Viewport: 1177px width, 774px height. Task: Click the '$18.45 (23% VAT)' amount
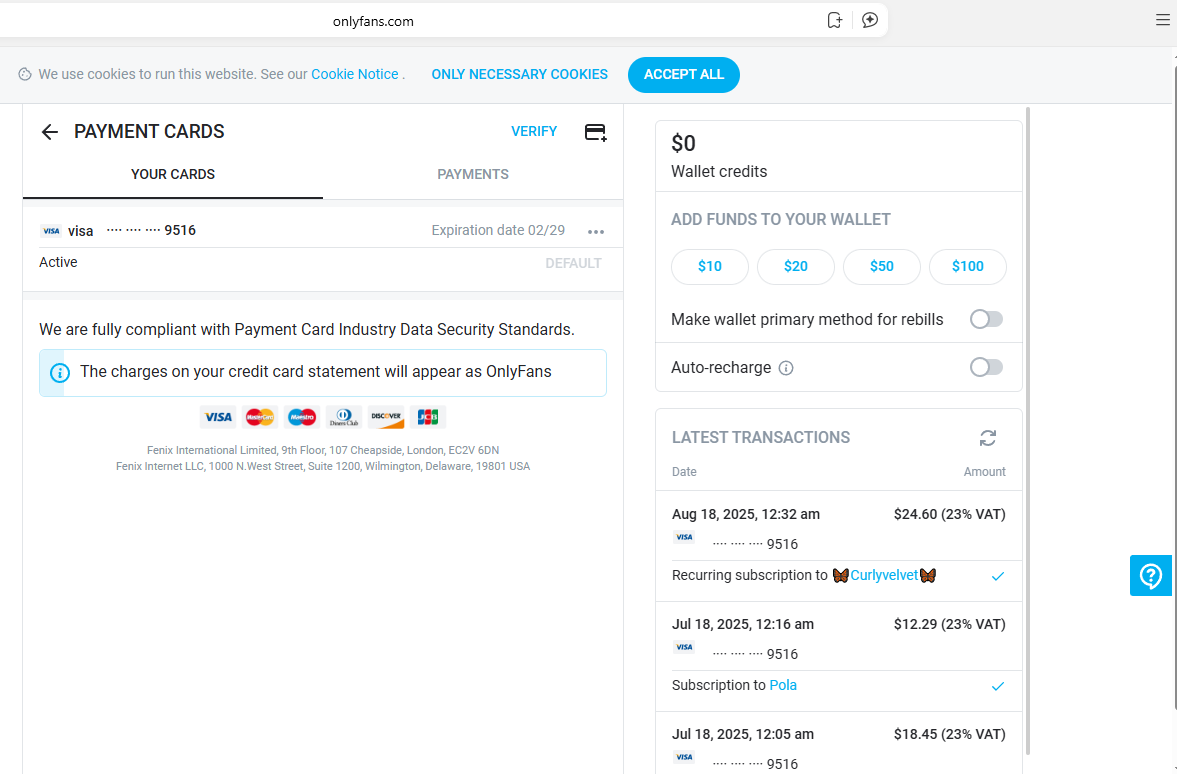click(x=950, y=734)
